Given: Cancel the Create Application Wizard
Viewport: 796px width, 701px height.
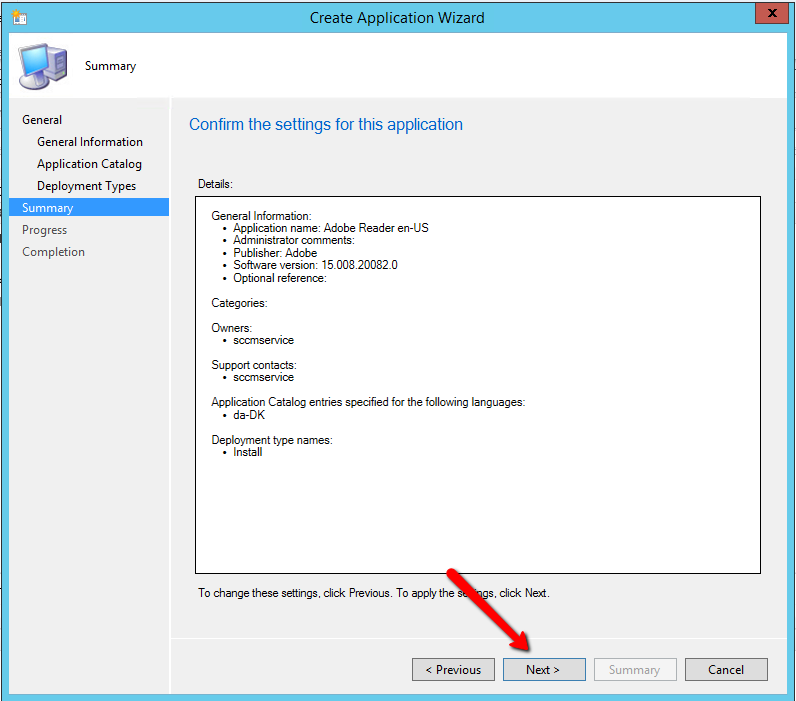Looking at the screenshot, I should [x=726, y=670].
